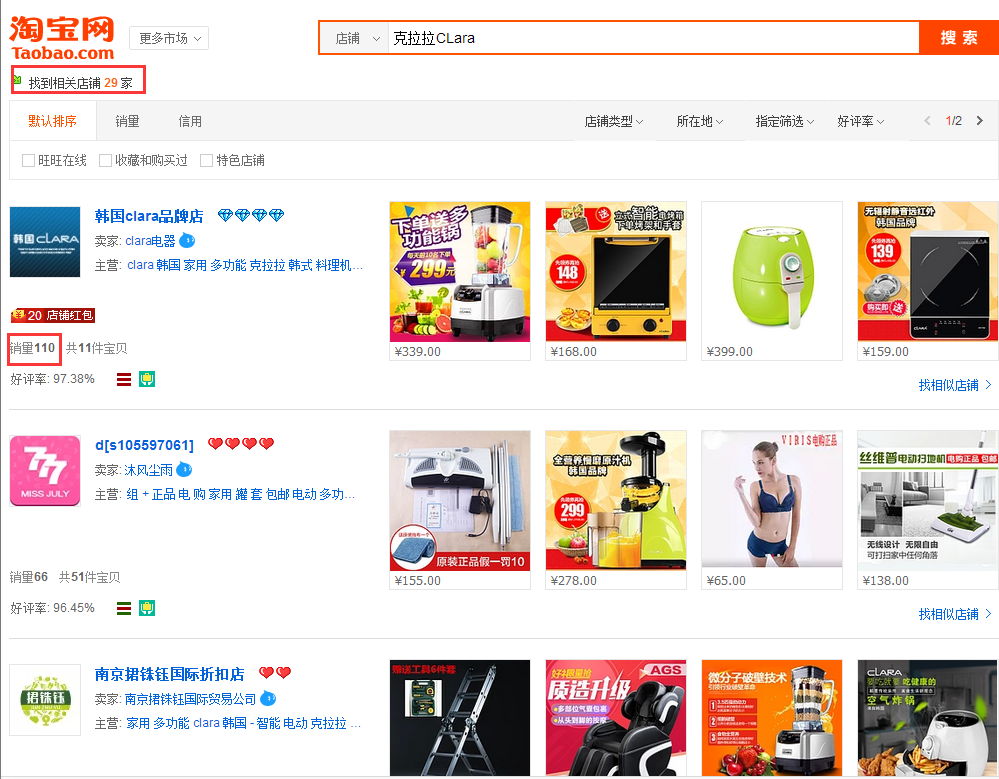Click the 主营 keywords link of 韩国clara品牌店
The image size is (999, 779).
tap(245, 265)
